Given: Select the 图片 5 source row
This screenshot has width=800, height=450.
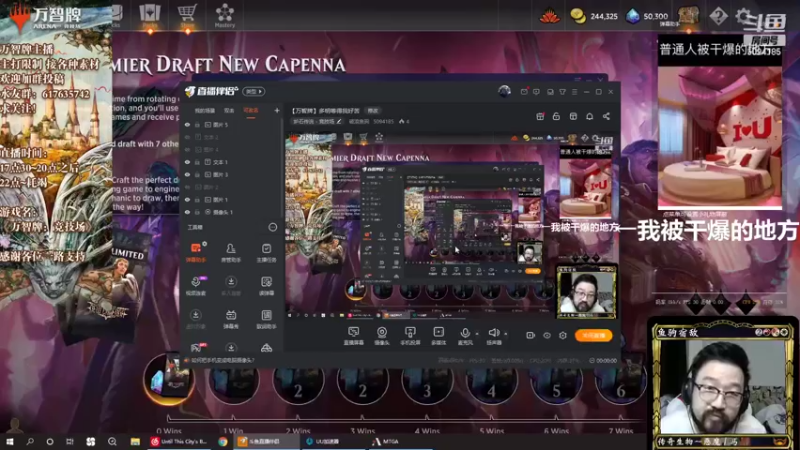Looking at the screenshot, I should coord(232,124).
